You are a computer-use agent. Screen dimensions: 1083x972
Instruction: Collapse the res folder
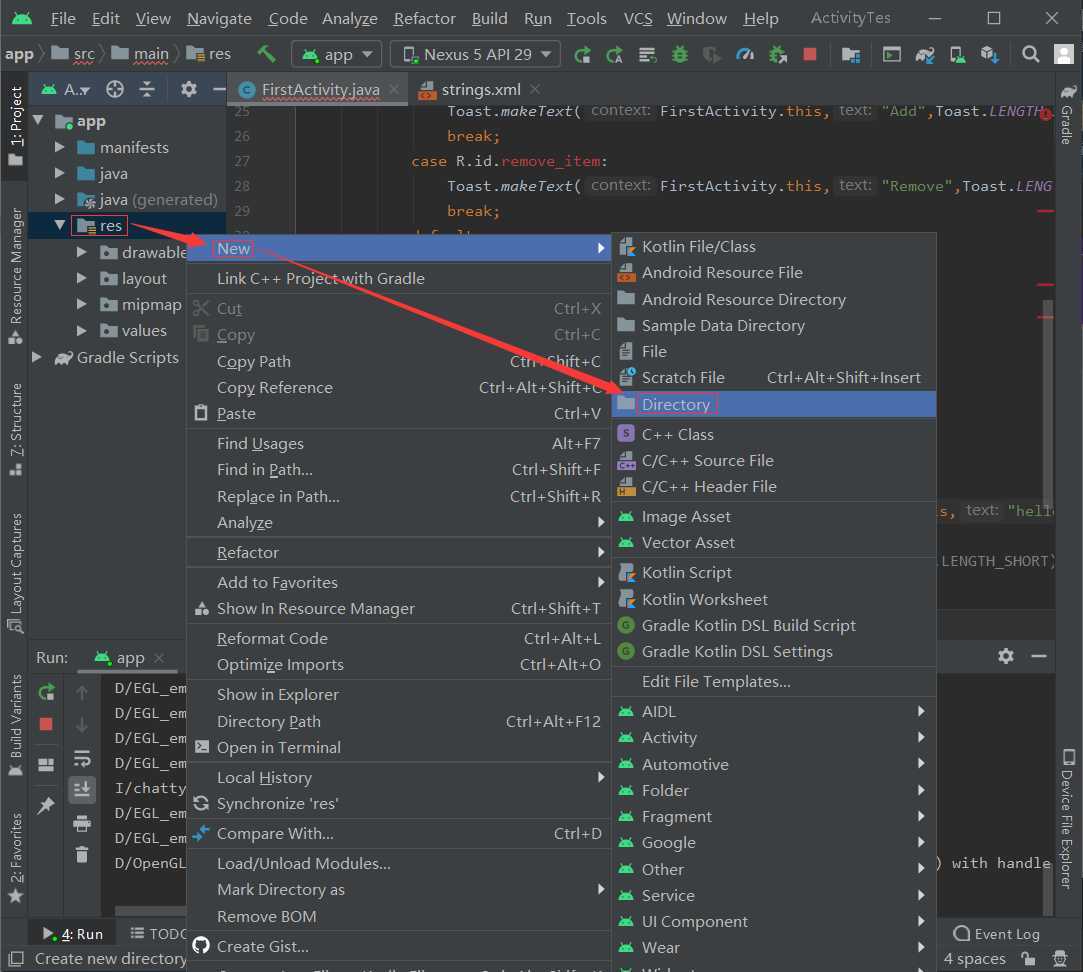click(59, 225)
